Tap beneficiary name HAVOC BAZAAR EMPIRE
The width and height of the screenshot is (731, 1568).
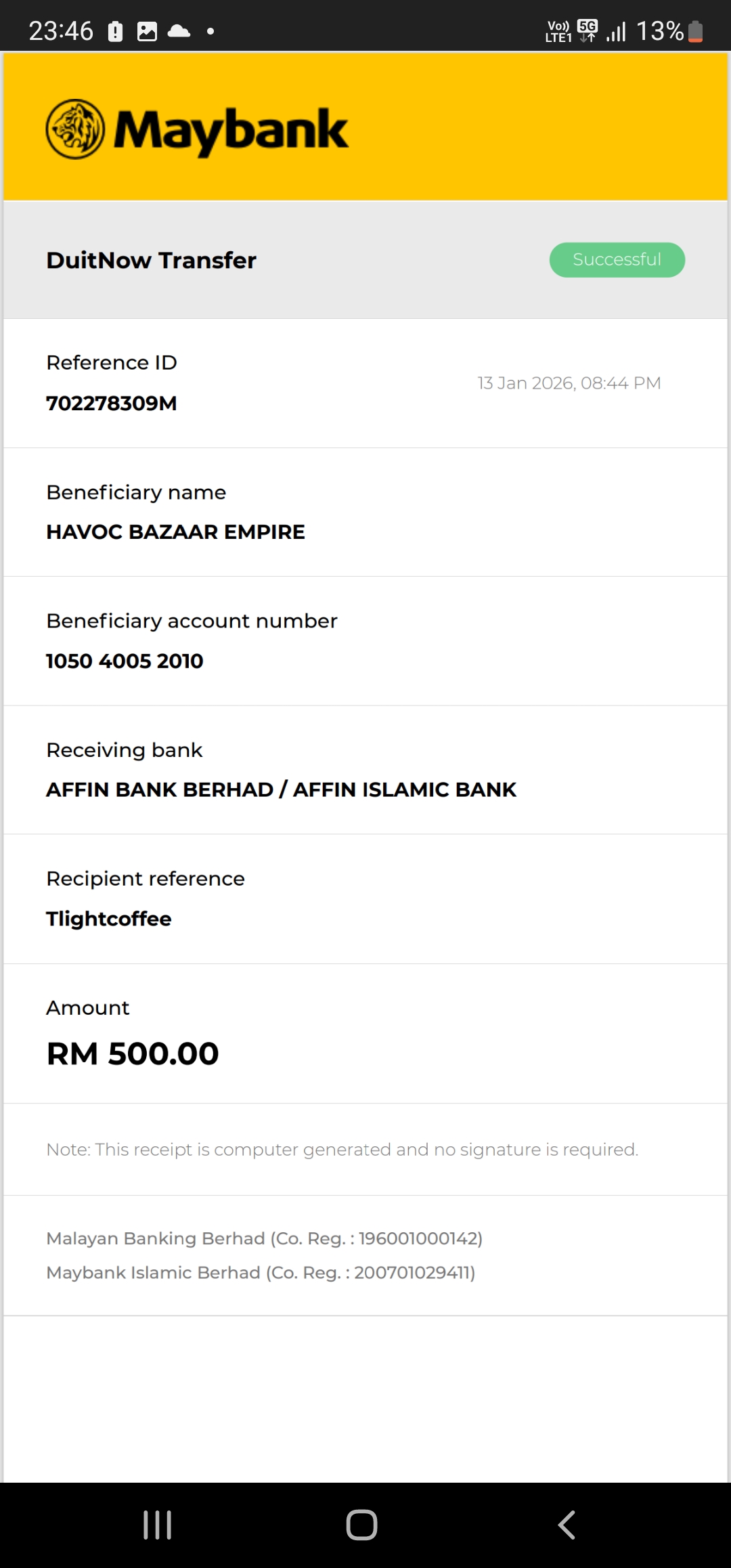tap(175, 532)
